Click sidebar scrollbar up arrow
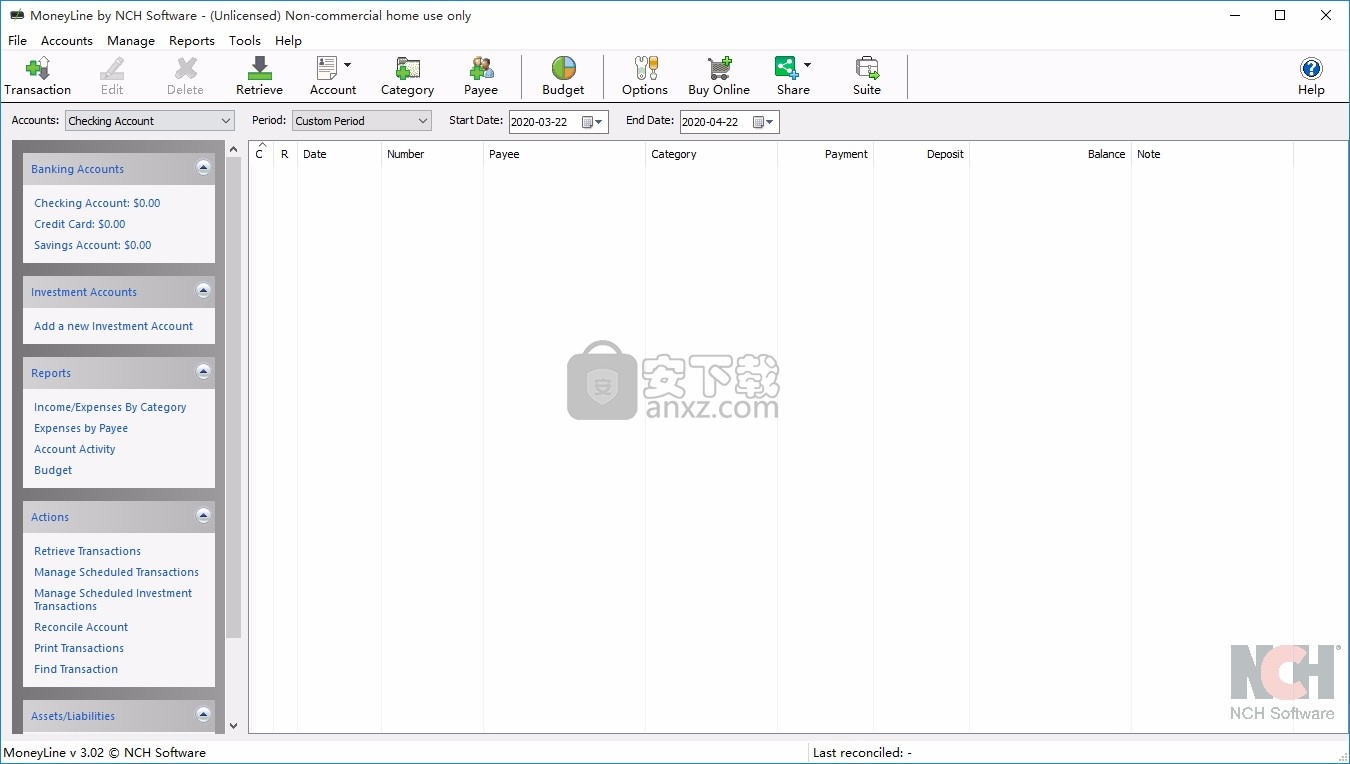 pyautogui.click(x=233, y=148)
